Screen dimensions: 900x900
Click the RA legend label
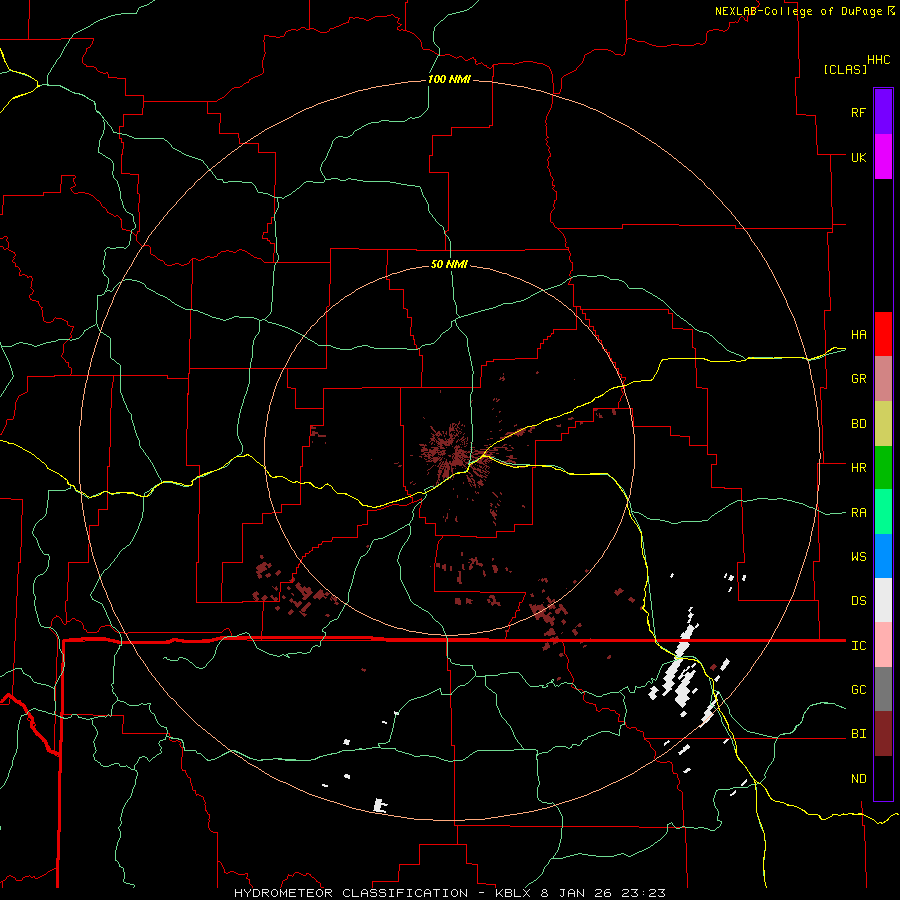(x=859, y=513)
